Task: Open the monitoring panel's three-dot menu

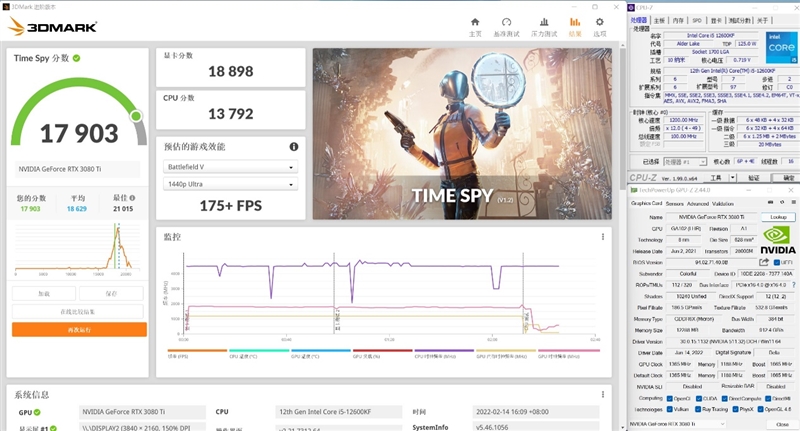Action: click(603, 237)
